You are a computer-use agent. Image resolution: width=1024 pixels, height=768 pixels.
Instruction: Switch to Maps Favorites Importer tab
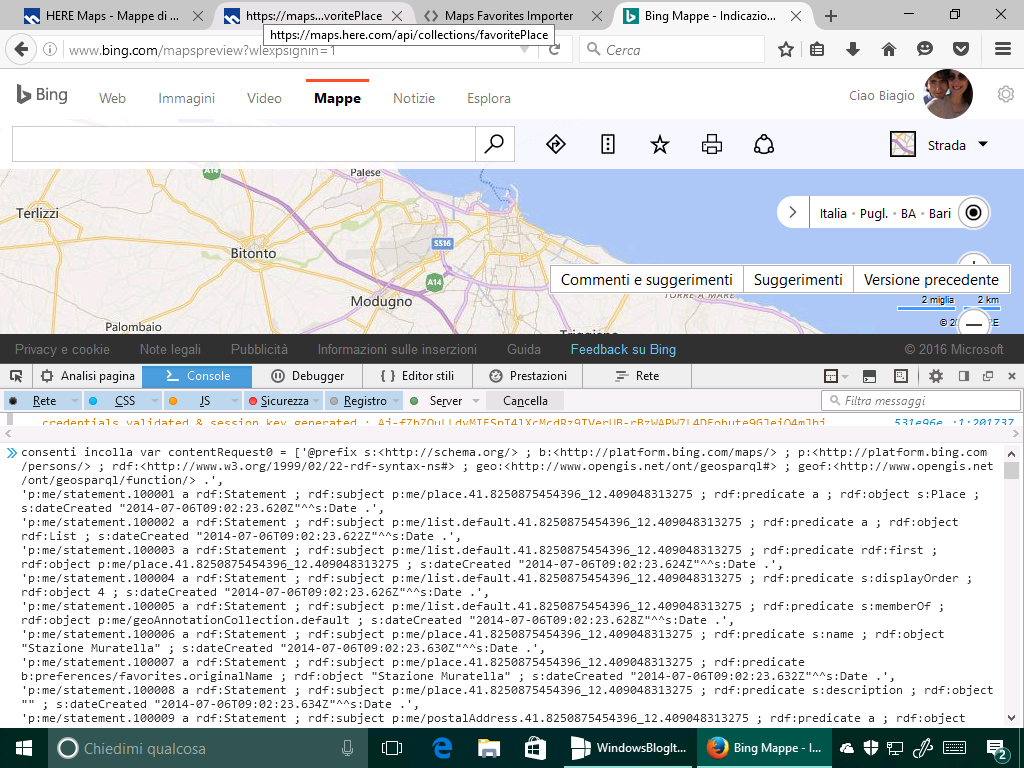point(509,16)
